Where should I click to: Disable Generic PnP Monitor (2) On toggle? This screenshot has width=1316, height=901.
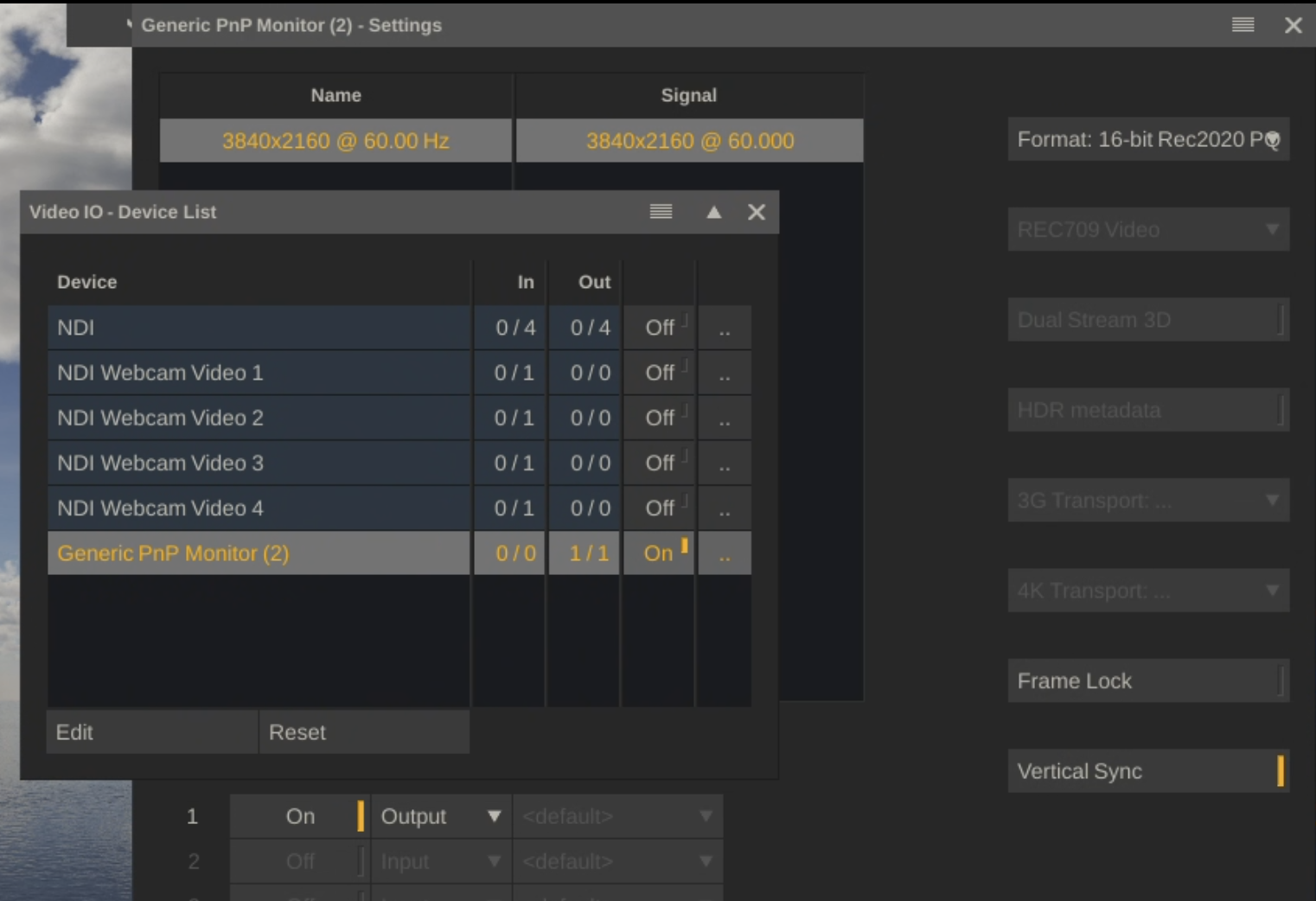coord(660,553)
